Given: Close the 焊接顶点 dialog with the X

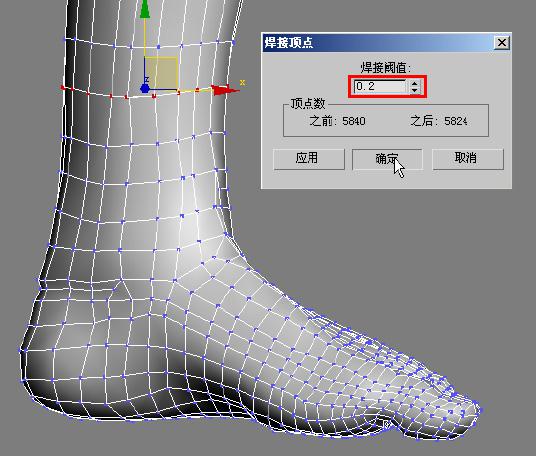Looking at the screenshot, I should click(502, 43).
